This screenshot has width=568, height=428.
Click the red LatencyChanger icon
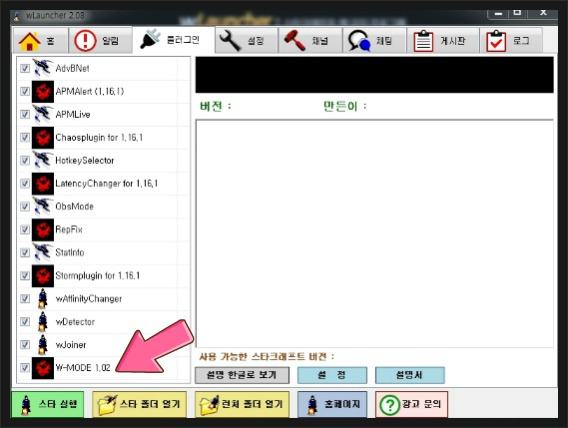43,184
